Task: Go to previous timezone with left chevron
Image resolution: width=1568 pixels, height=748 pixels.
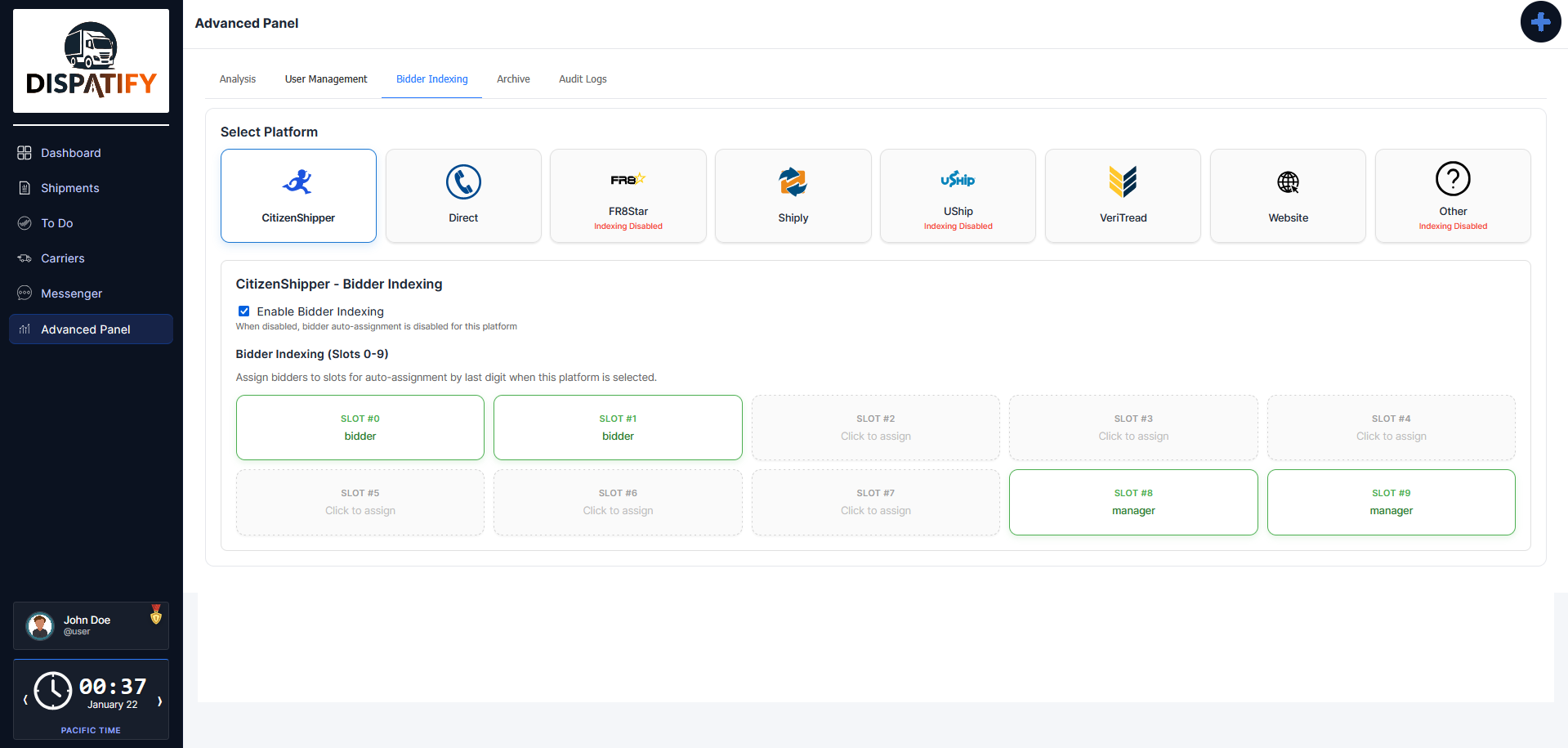Action: coord(25,701)
